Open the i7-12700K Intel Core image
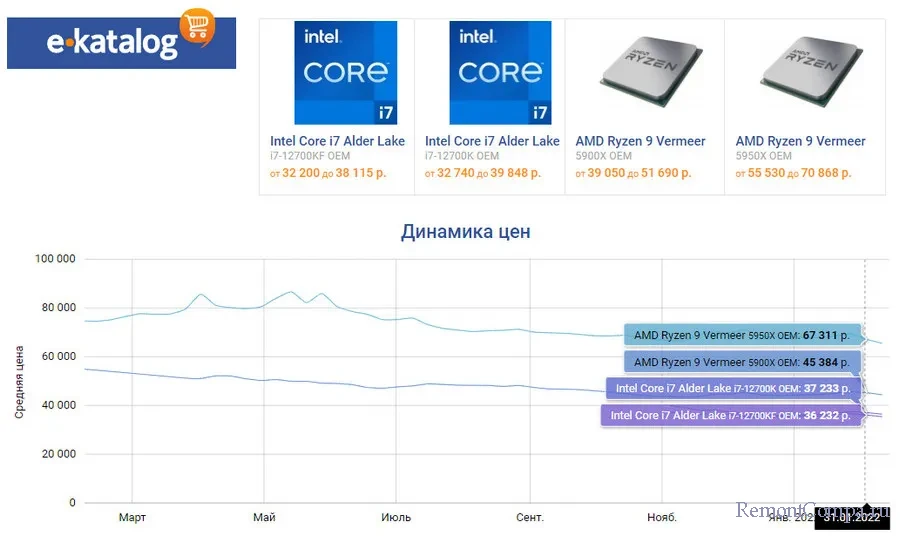Image resolution: width=900 pixels, height=543 pixels. [500, 73]
